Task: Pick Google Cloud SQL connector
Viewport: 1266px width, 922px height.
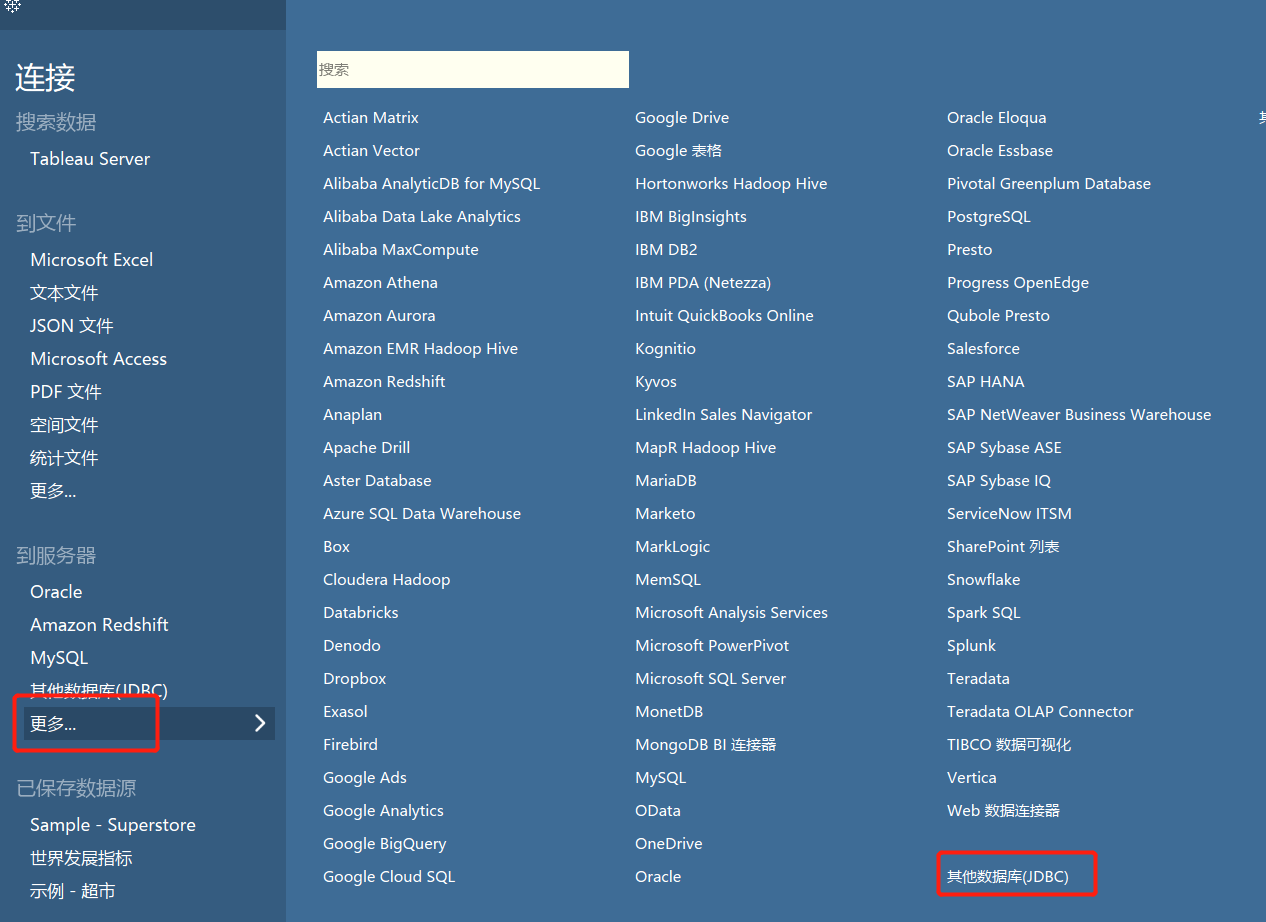Action: pos(389,877)
